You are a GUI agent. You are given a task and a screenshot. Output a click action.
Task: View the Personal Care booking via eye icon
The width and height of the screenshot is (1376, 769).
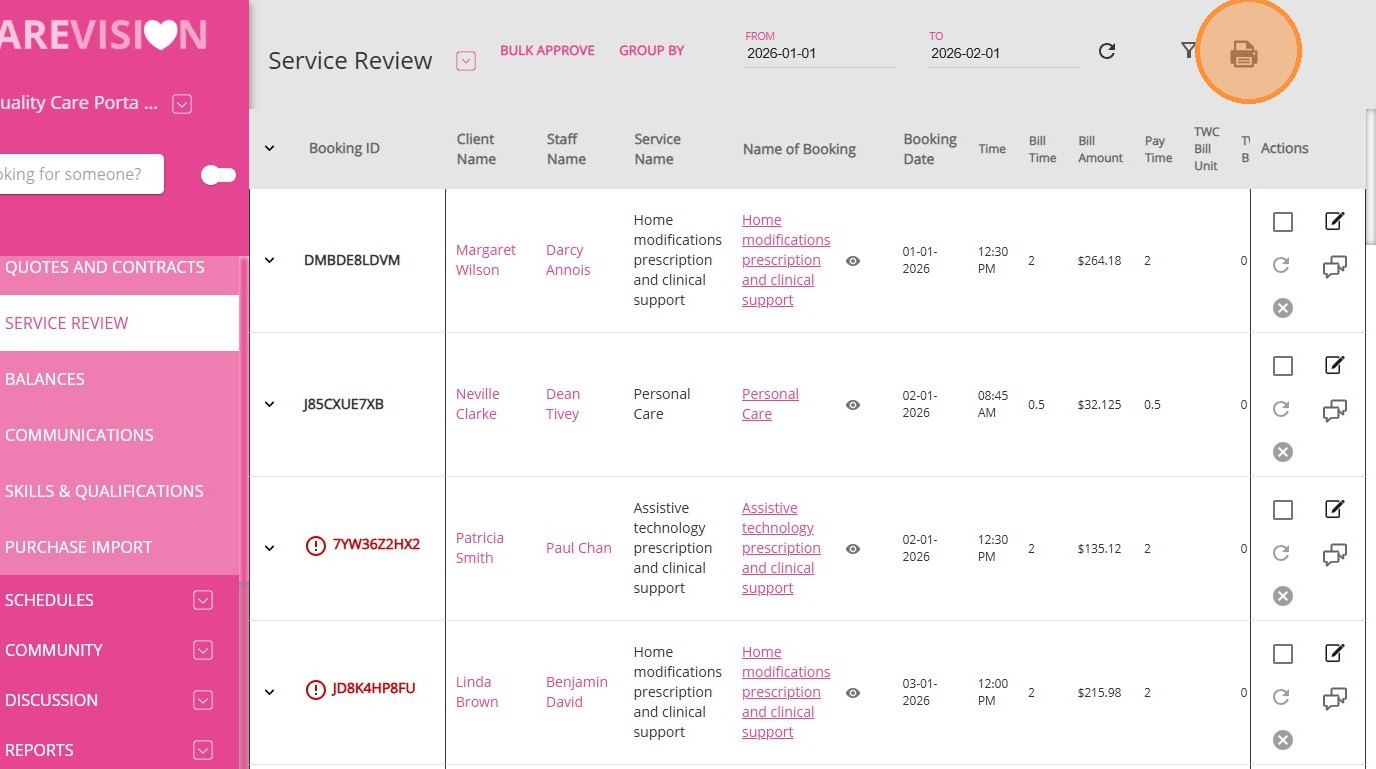tap(853, 405)
